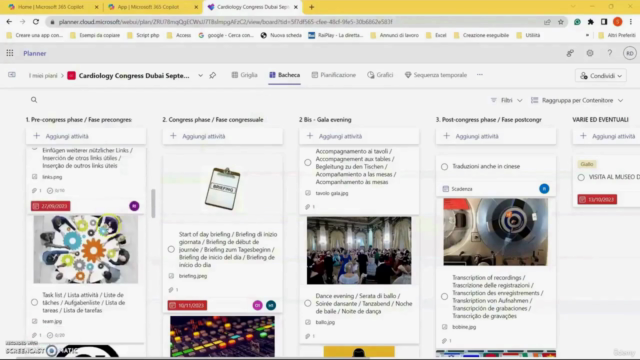Viewport: 640px width, 360px height.
Task: Click teal assignee avatar on briefing card
Action: tap(271, 305)
